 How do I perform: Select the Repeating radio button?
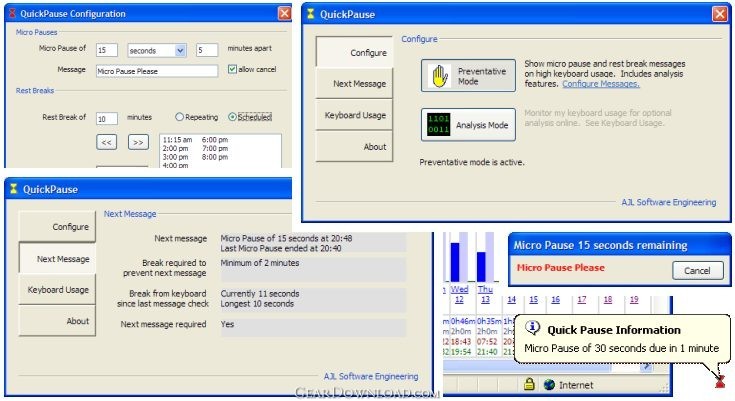[180, 117]
